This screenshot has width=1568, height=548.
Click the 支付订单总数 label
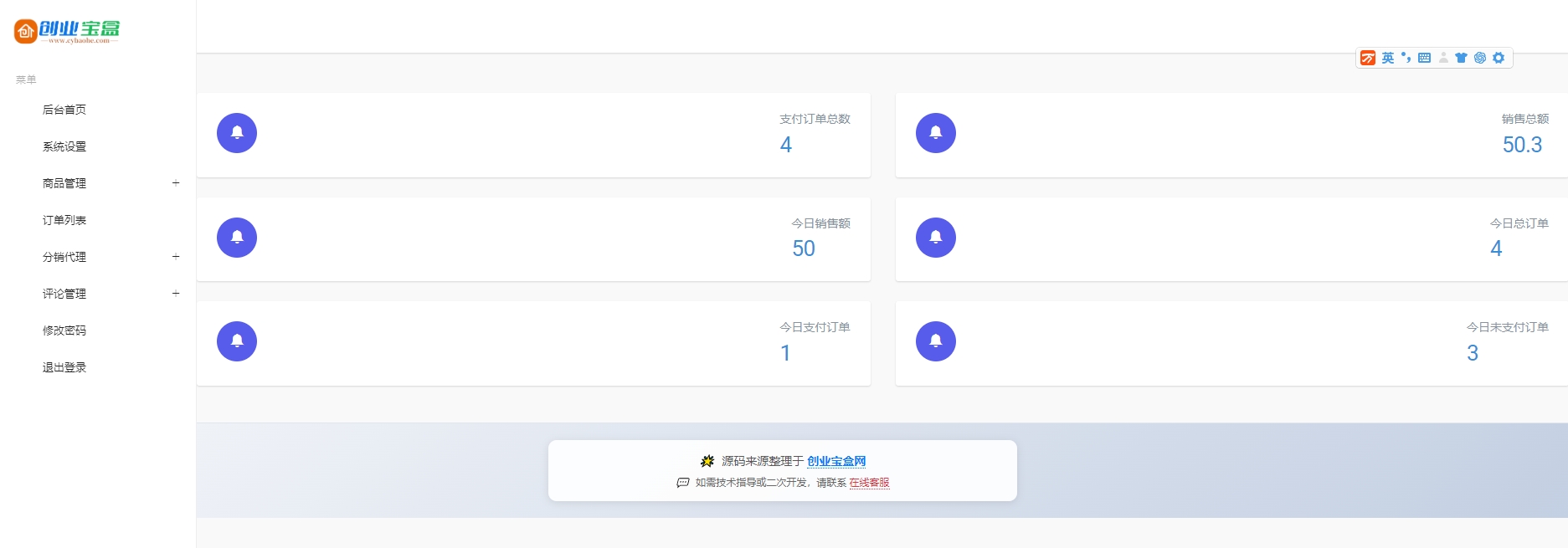815,119
